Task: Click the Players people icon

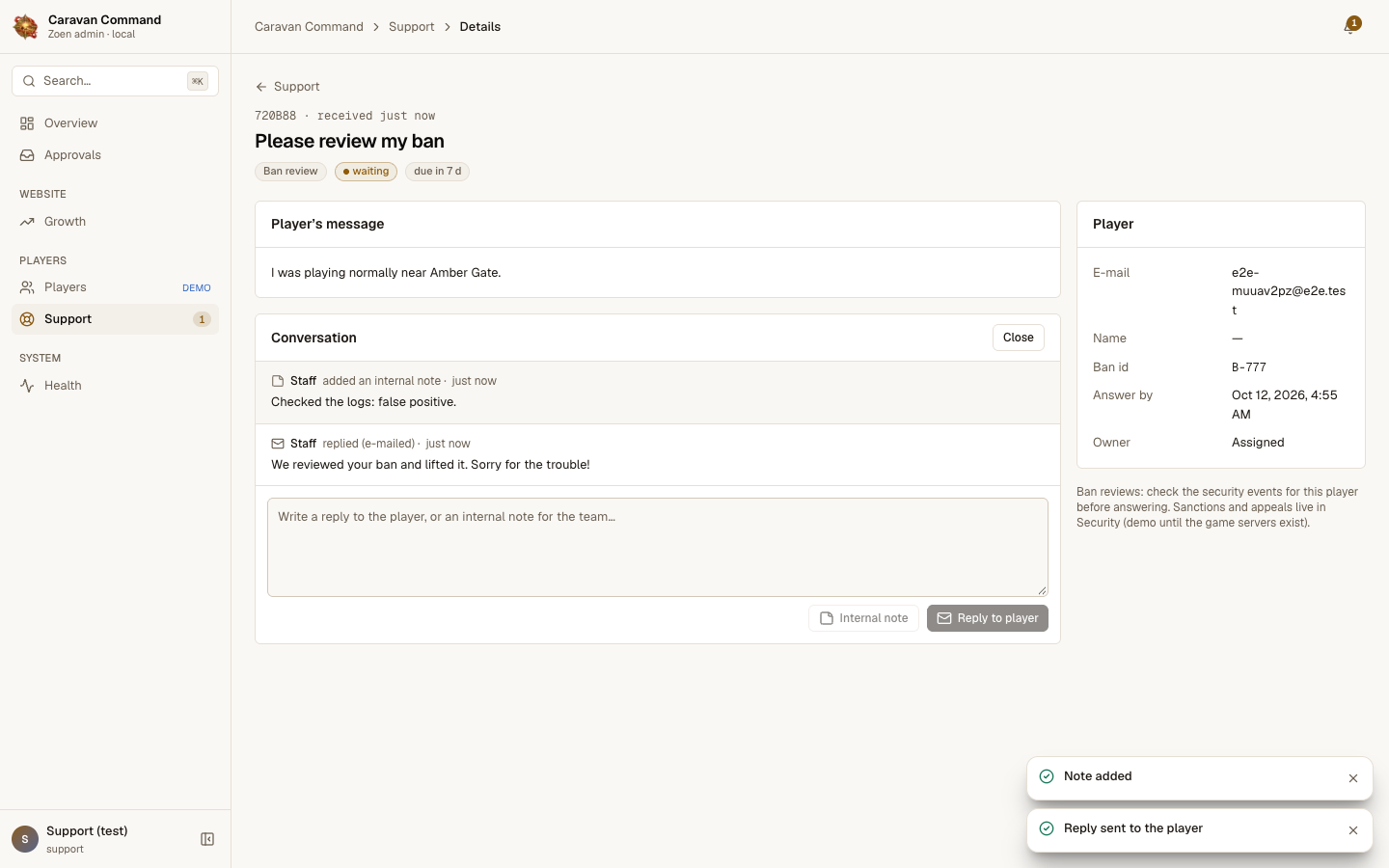Action: (x=27, y=287)
